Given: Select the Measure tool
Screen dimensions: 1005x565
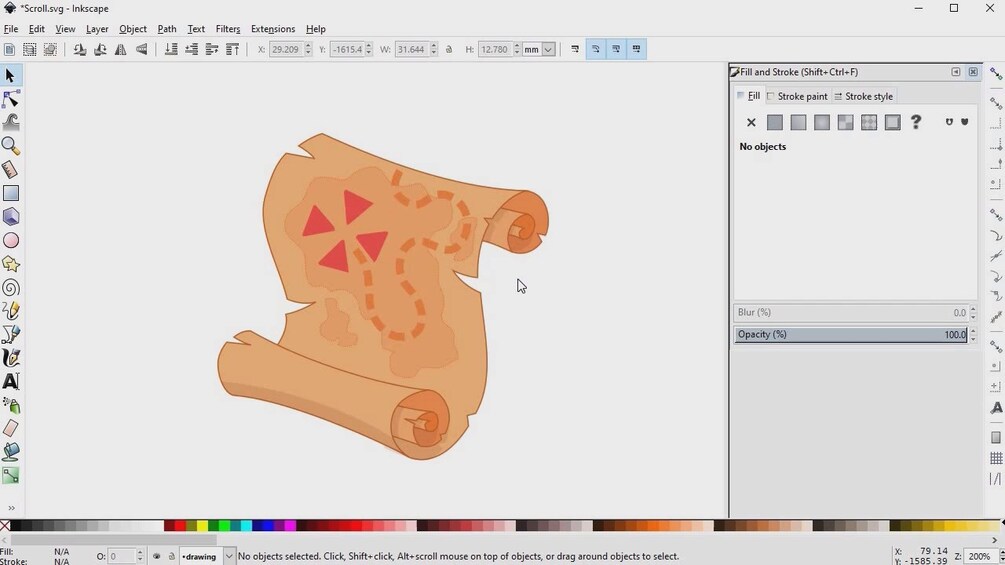Looking at the screenshot, I should pos(10,170).
